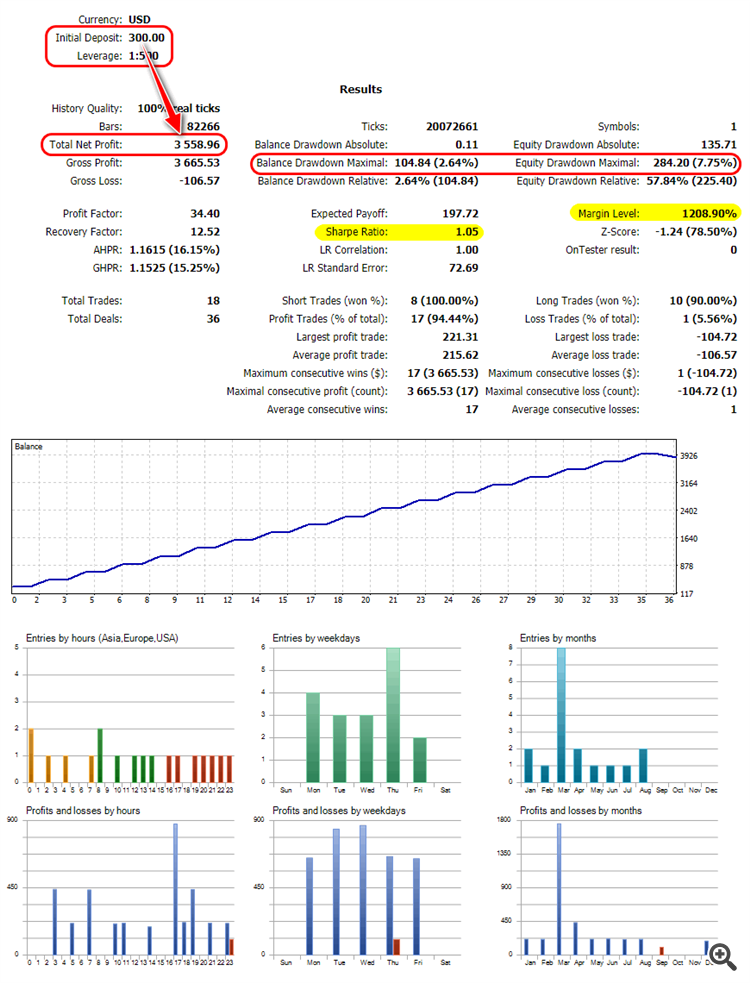Click Profits and losses by weekdays title
Screen dimensions: 750x983
tap(339, 811)
